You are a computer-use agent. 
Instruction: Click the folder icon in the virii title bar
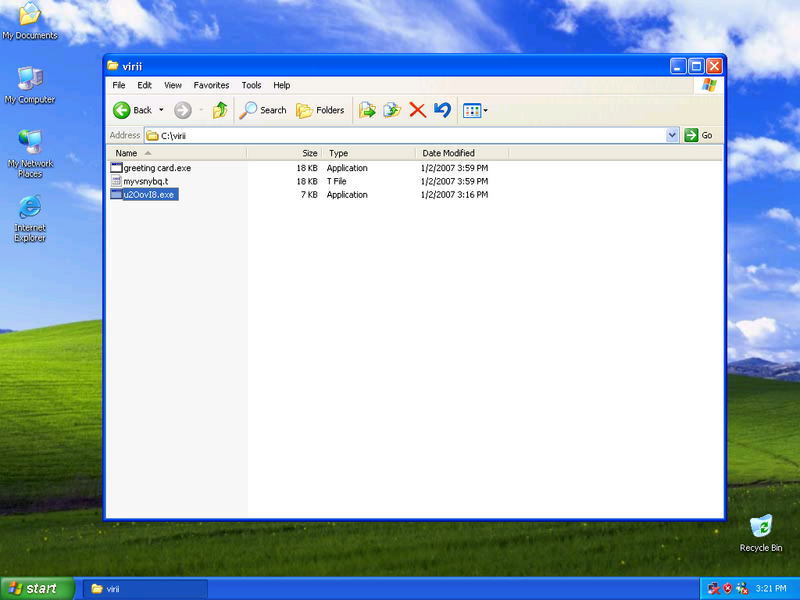point(113,66)
